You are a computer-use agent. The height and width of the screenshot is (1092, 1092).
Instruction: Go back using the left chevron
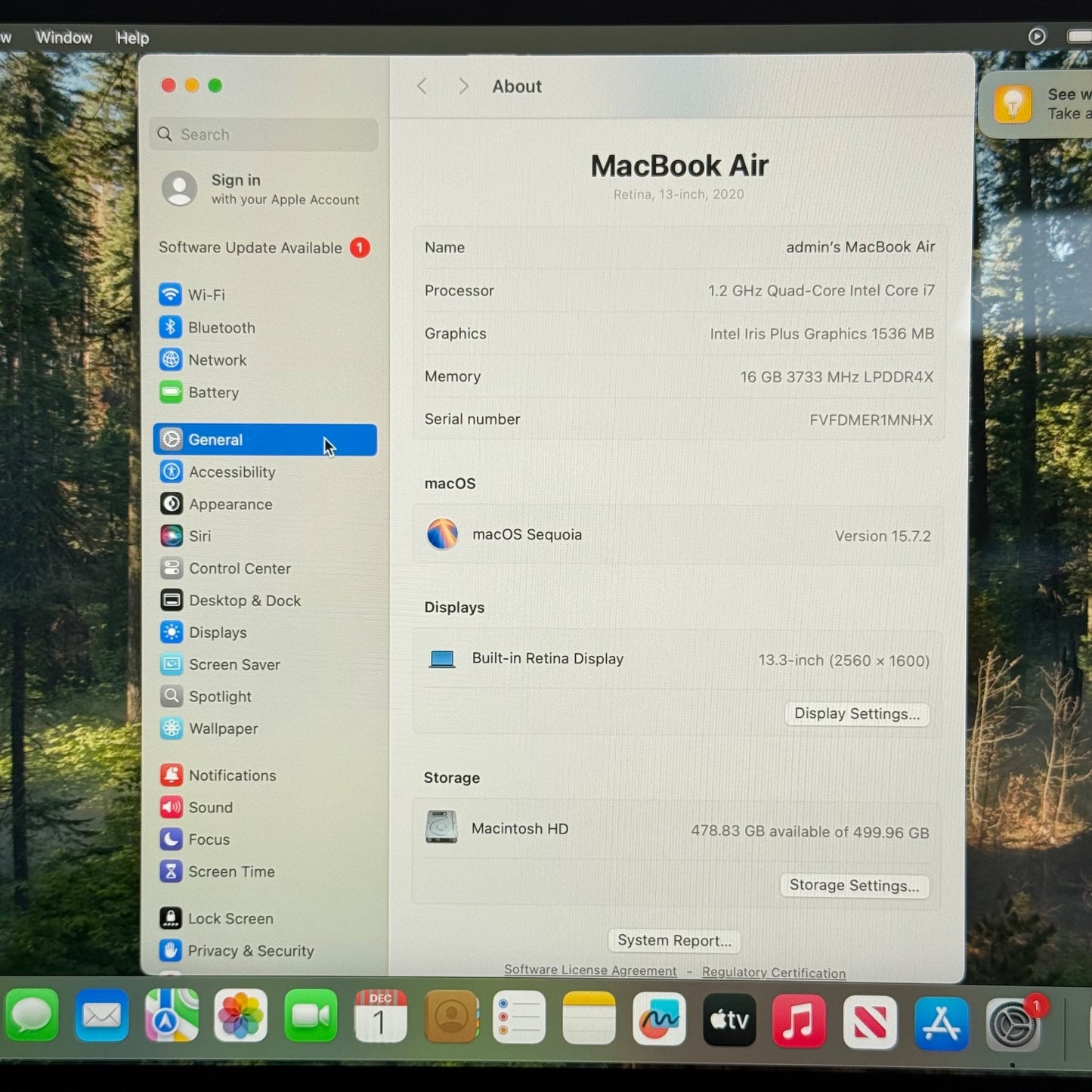click(x=422, y=87)
